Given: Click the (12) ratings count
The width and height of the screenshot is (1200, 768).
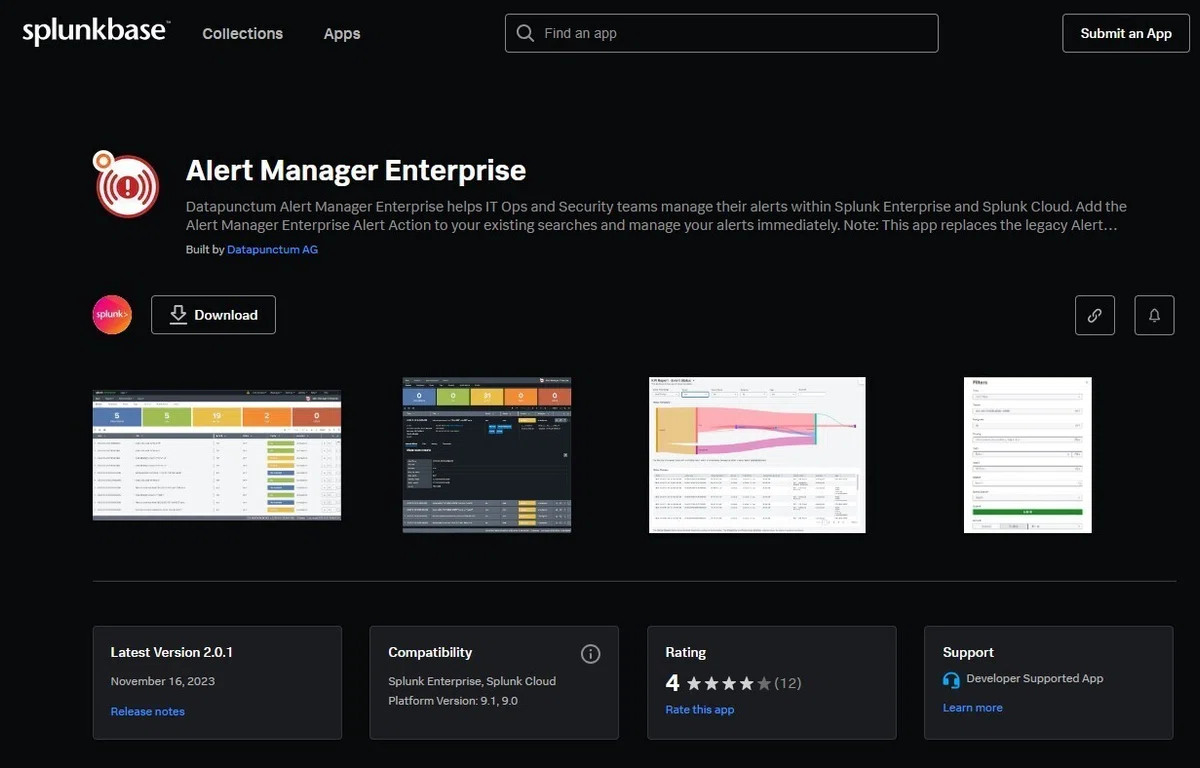Looking at the screenshot, I should (788, 683).
